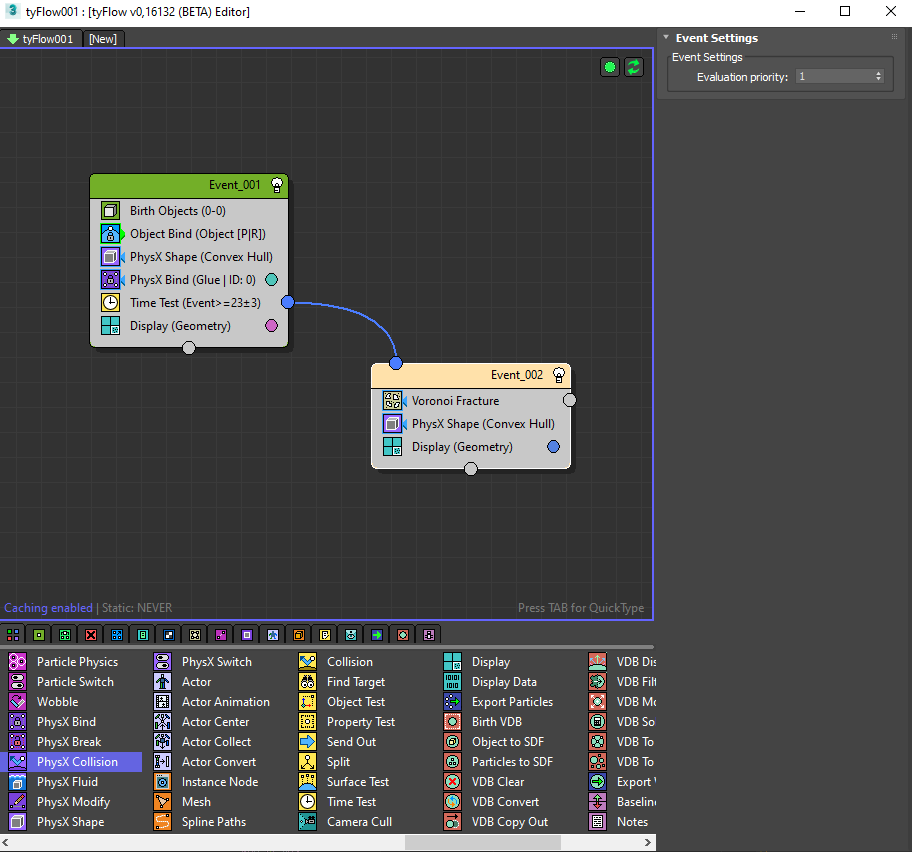The height and width of the screenshot is (852, 912).
Task: Toggle the Event_002 lightbulb
Action: coord(559,375)
